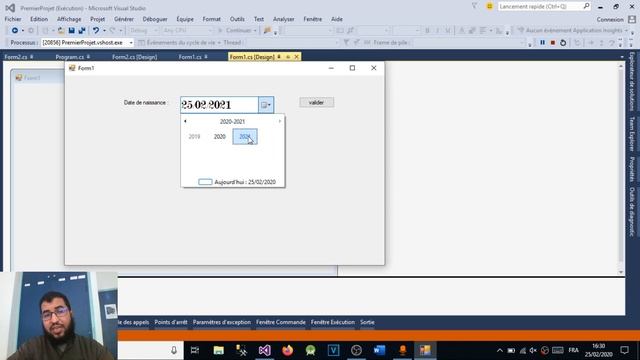
Task: Expand the Undo history dropdown arrow
Action: [x=104, y=31]
